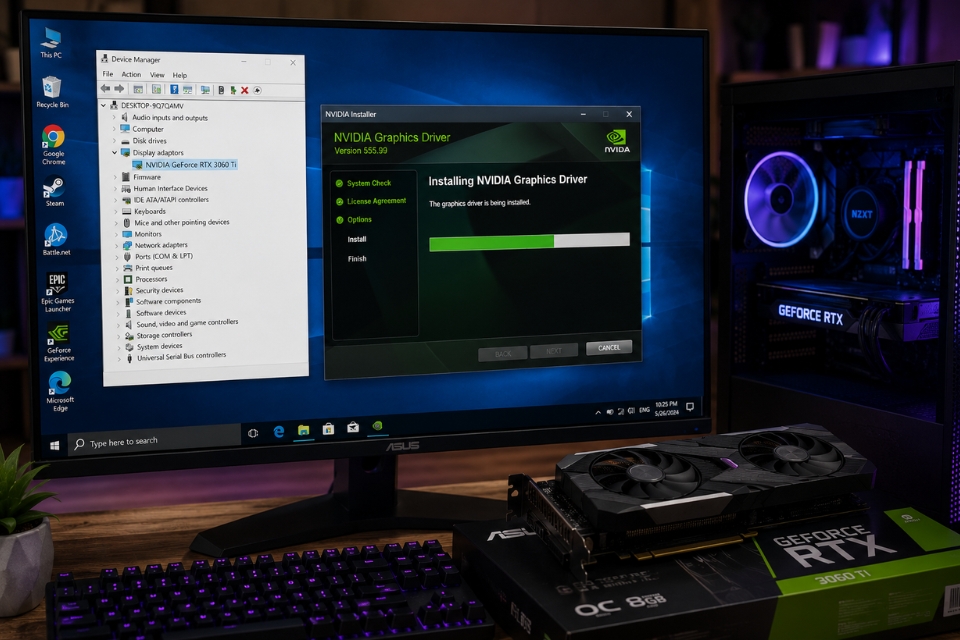Open the Epic Games Launcher shortcut
Screen dimensions: 960x640
point(58,292)
